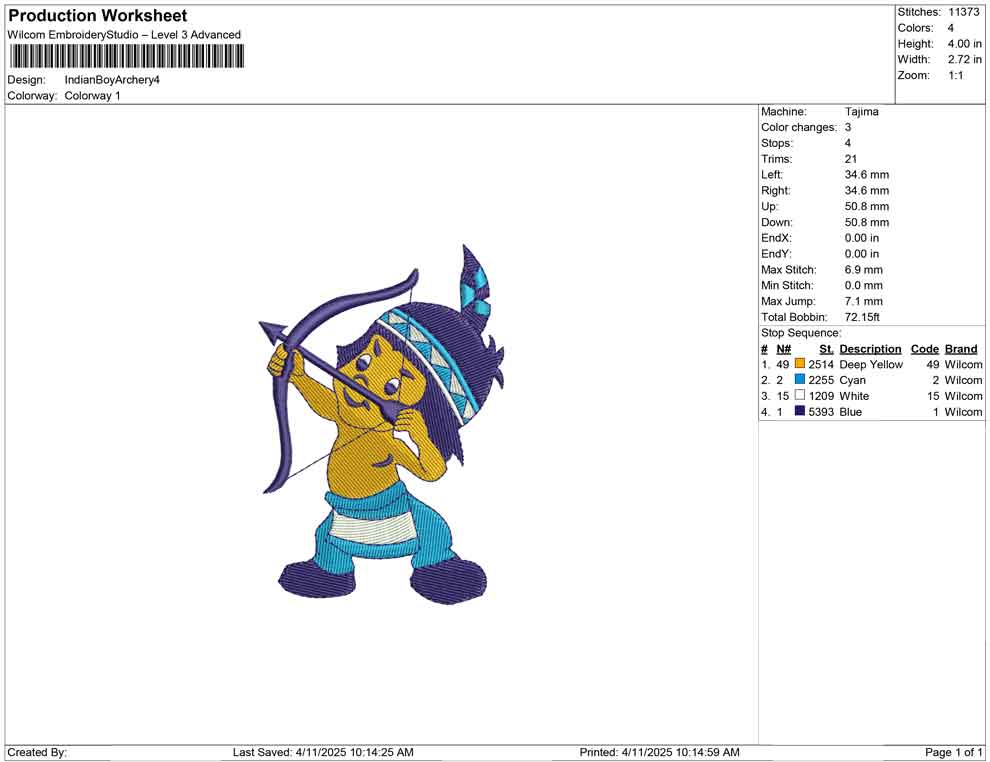The image size is (990, 762).
Task: Click the machine value 'Tajima'
Action: [862, 112]
